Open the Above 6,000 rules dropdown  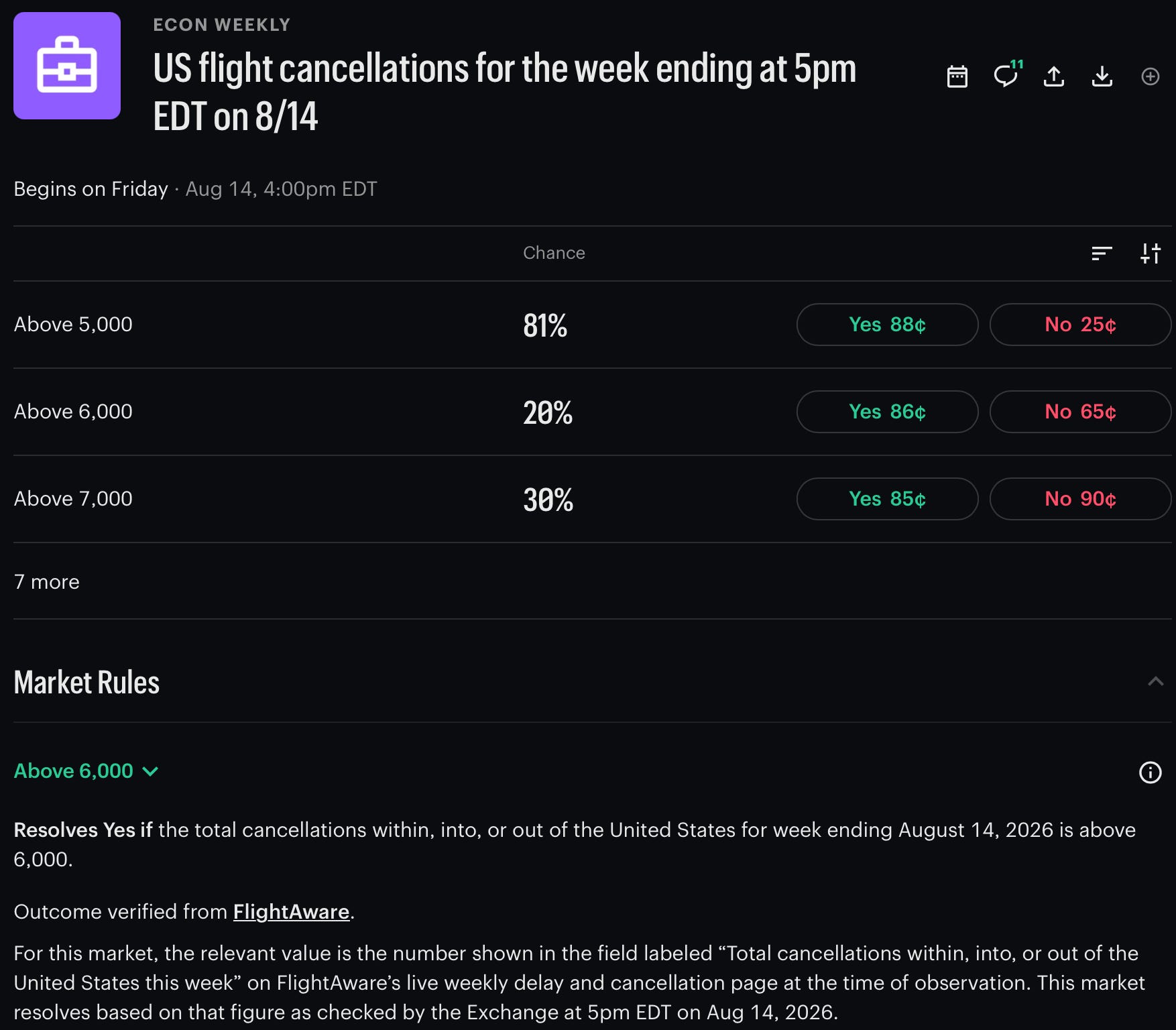[86, 771]
